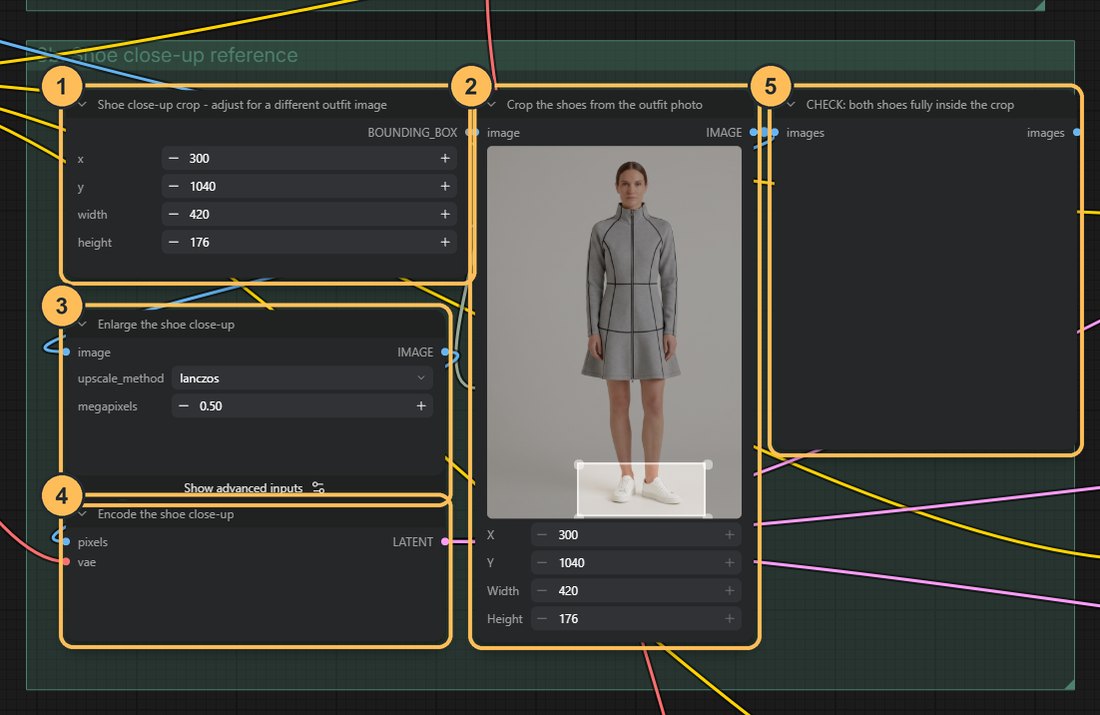The image size is (1100, 715).
Task: Decrease megapixels value 0.50
Action: point(183,406)
